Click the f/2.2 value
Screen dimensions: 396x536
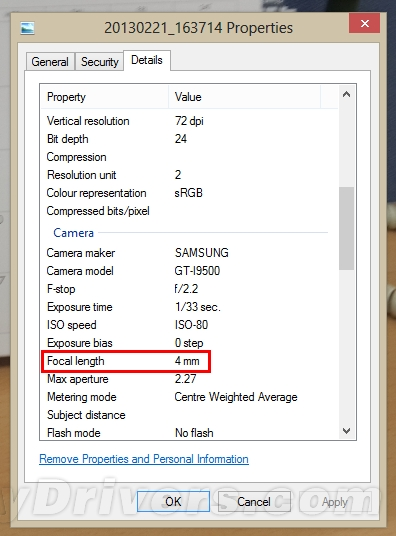pos(186,289)
